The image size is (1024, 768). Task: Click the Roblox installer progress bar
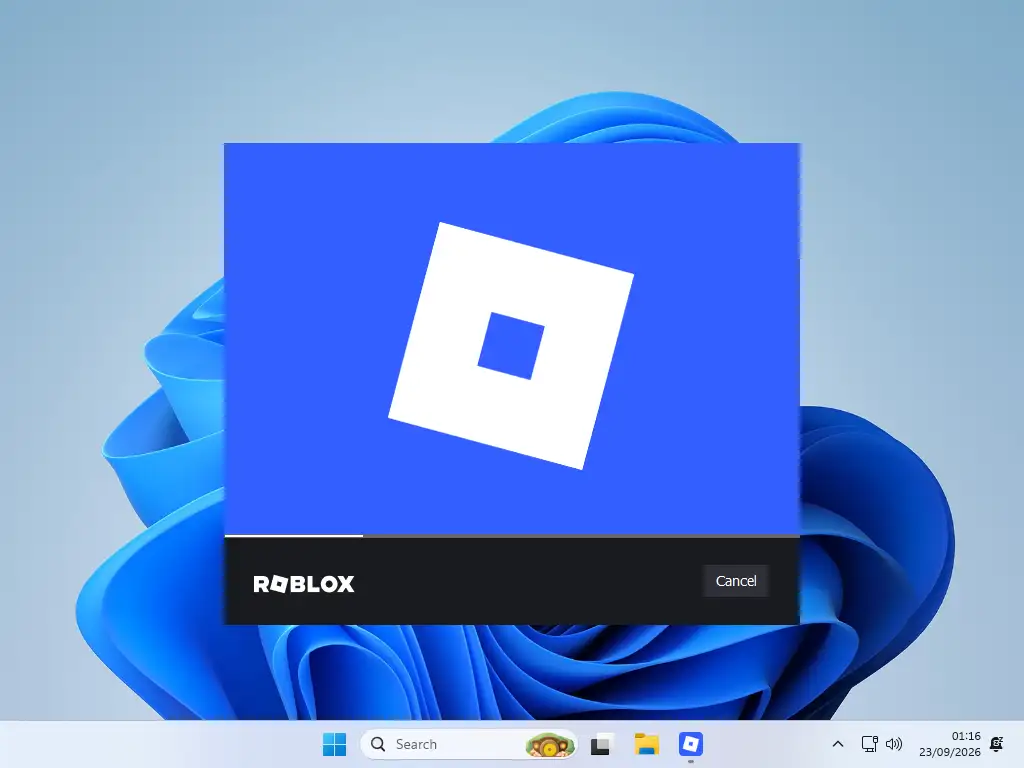512,536
